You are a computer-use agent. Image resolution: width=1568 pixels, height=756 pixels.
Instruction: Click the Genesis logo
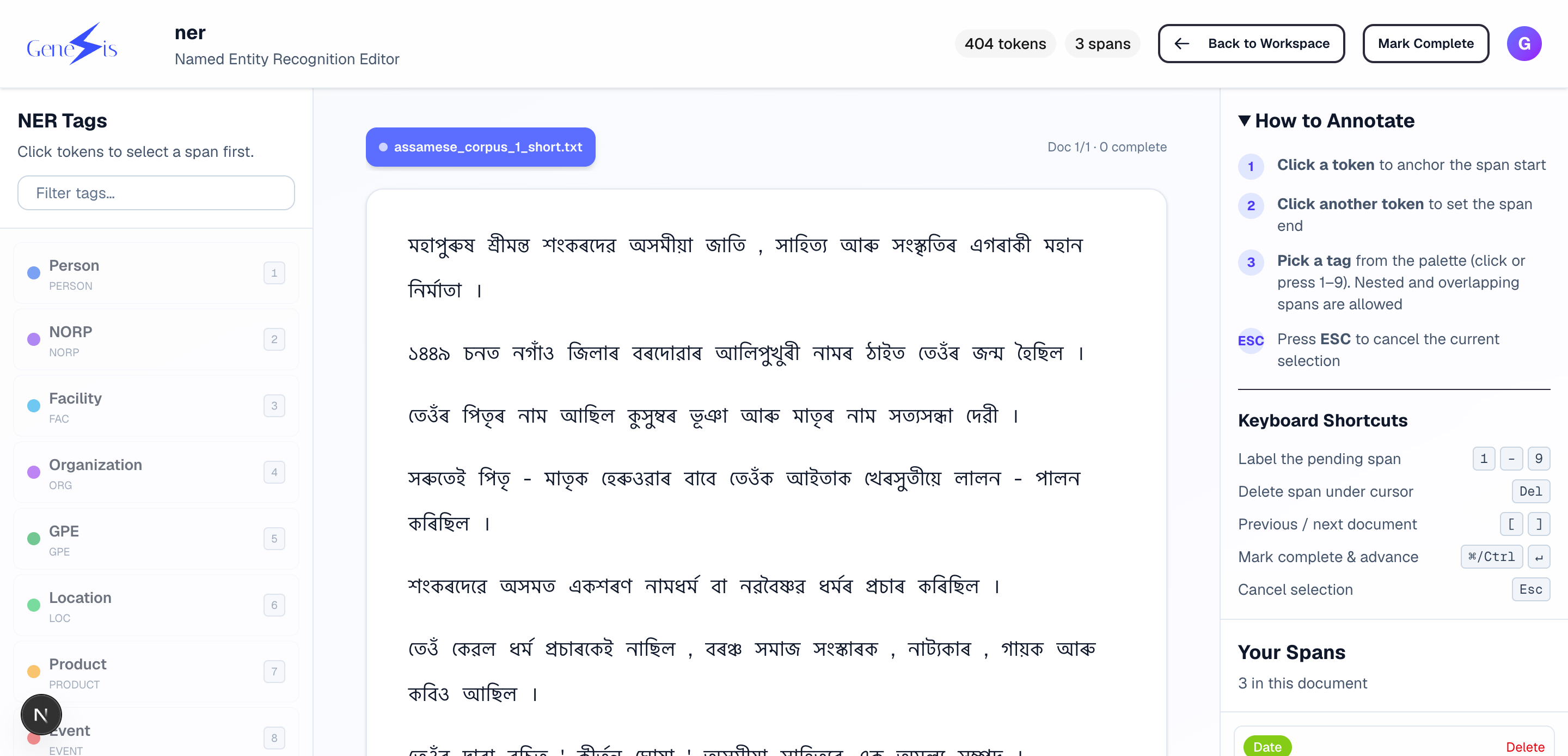point(72,43)
